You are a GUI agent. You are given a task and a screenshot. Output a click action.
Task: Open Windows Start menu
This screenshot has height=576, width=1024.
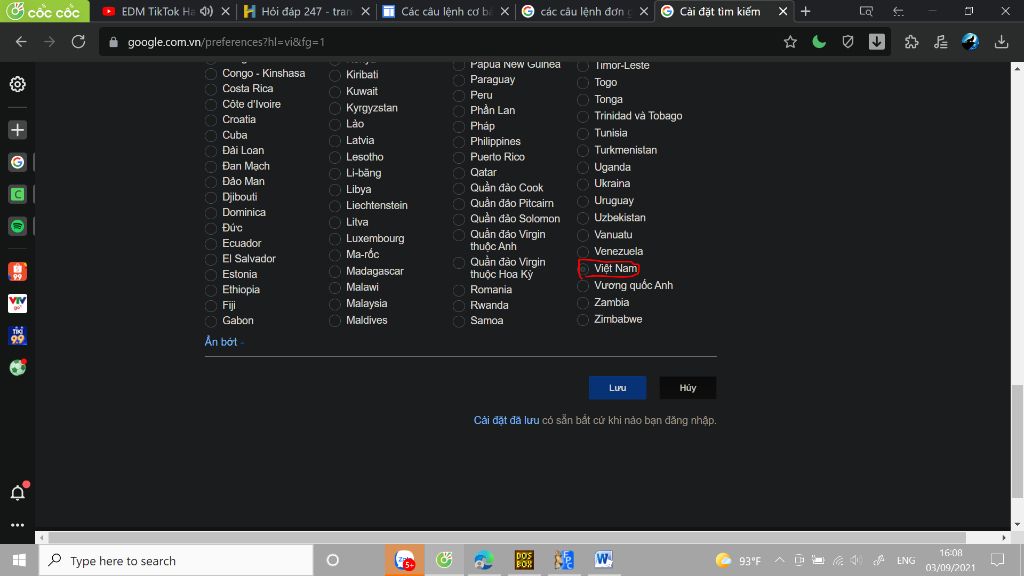coord(19,560)
